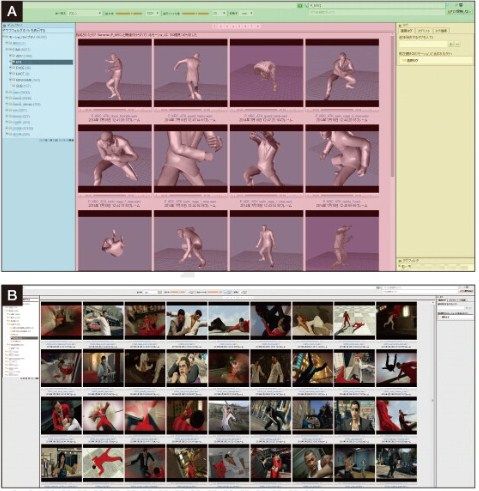Click the button in window A's top-right corner
This screenshot has width=479, height=491.
460,12
